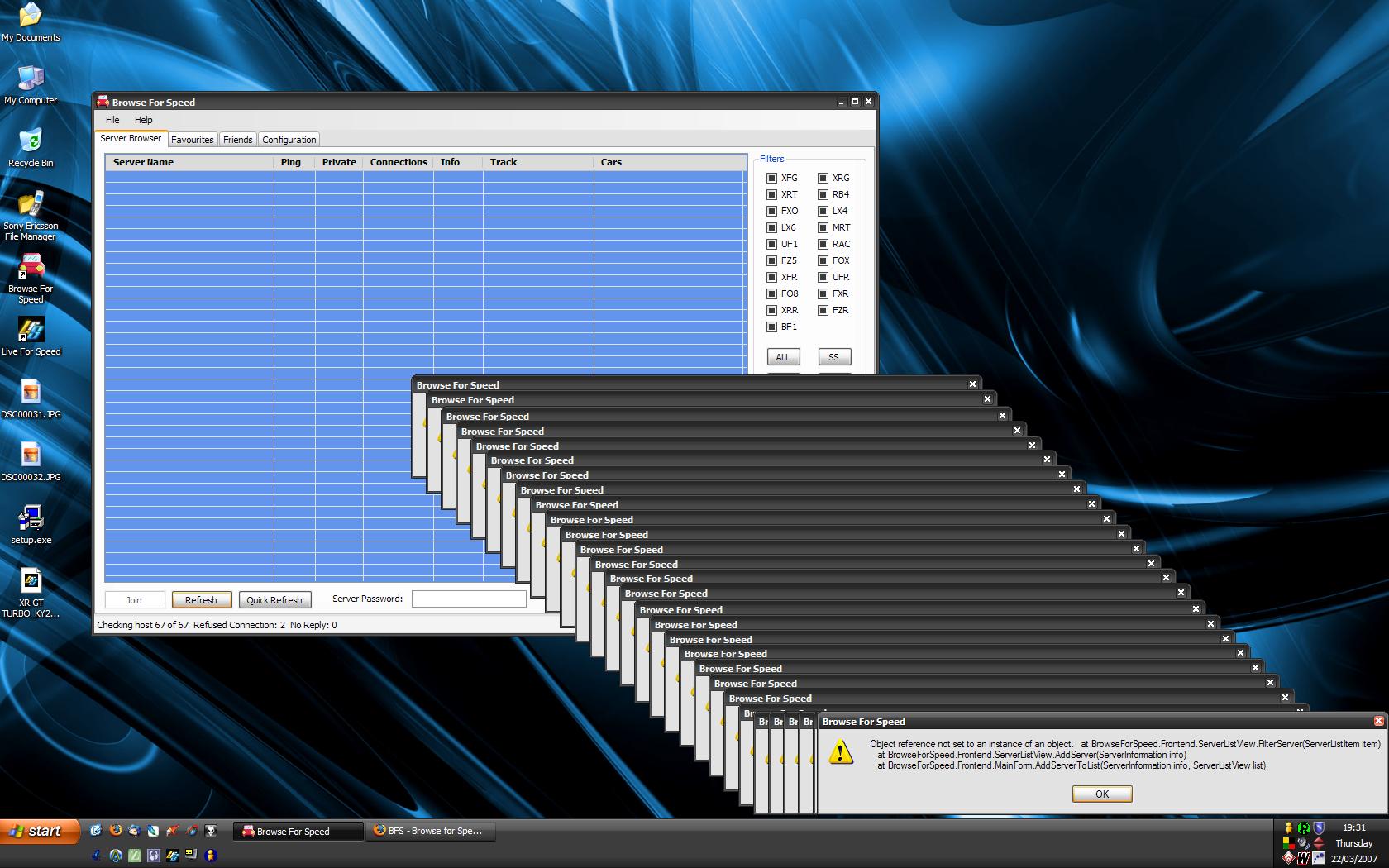
Task: Click the Start button on the taskbar
Action: (x=40, y=831)
